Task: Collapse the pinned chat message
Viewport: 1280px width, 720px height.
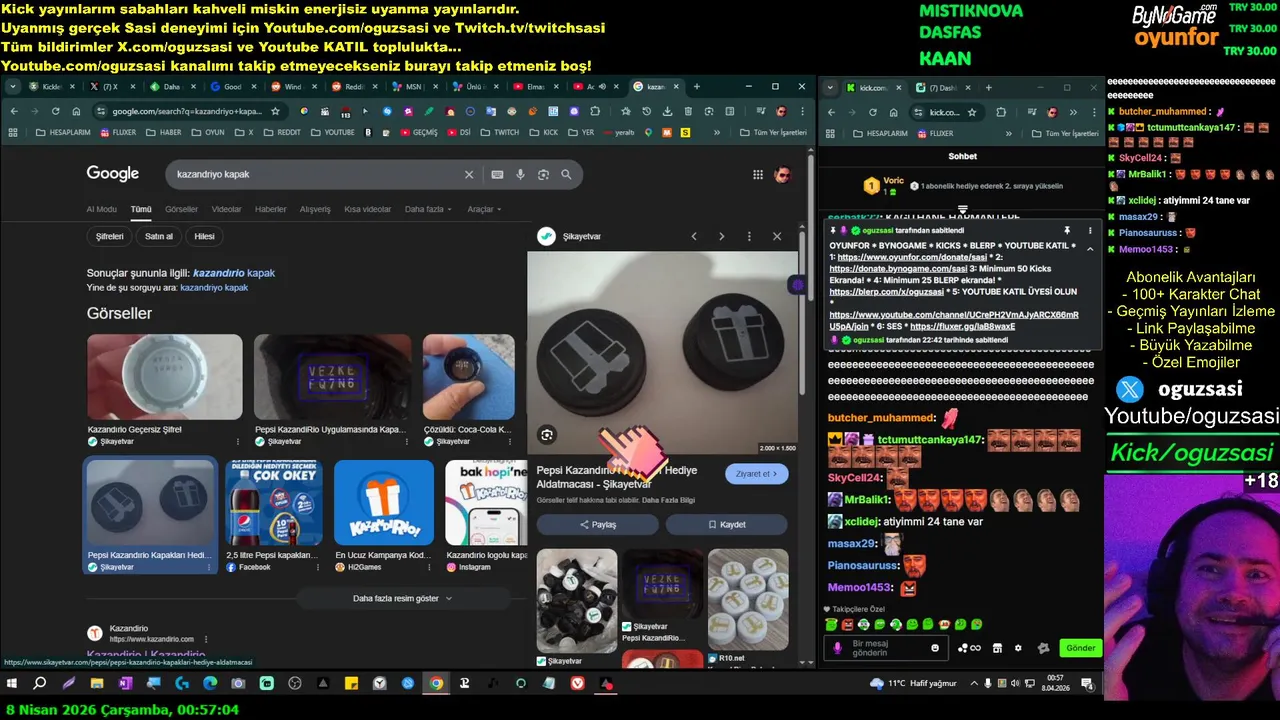Action: coord(1090,248)
